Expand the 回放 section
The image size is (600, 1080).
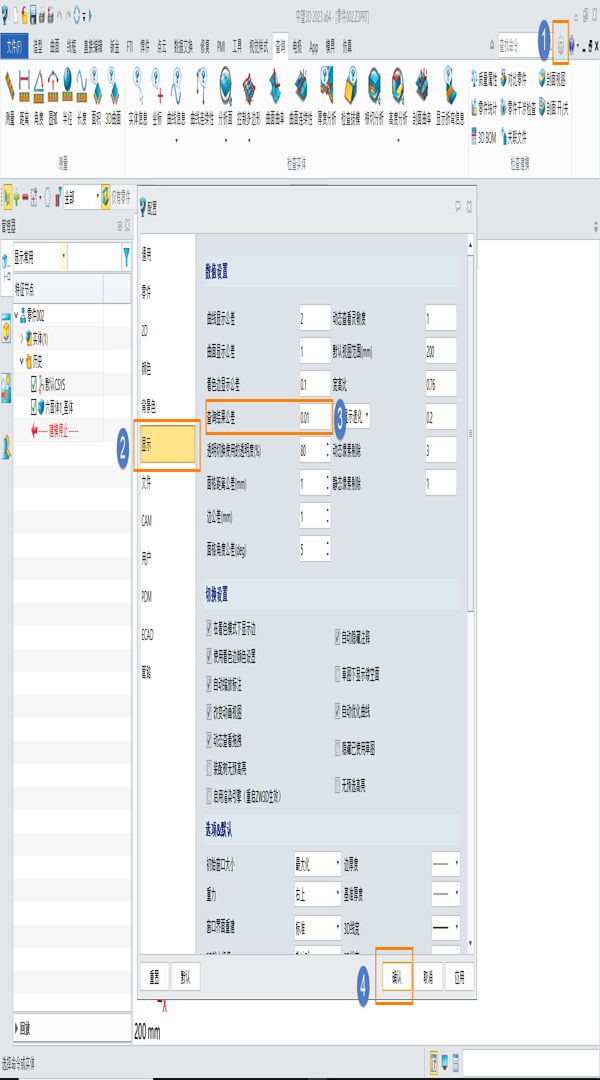[x=18, y=1030]
